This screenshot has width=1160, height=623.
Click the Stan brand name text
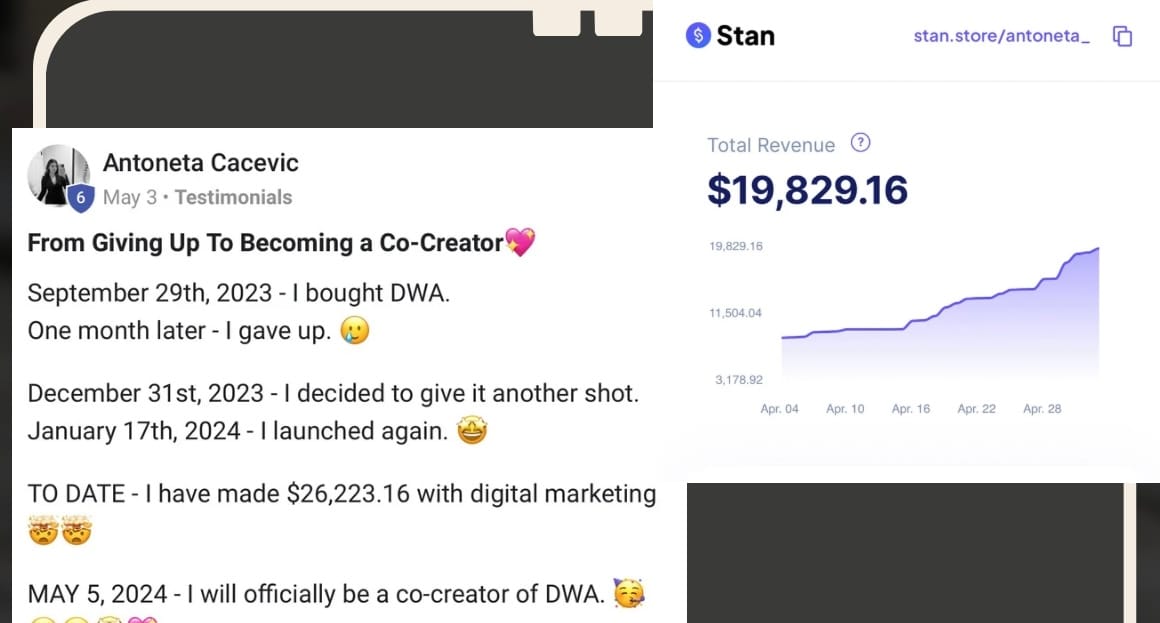tap(745, 36)
